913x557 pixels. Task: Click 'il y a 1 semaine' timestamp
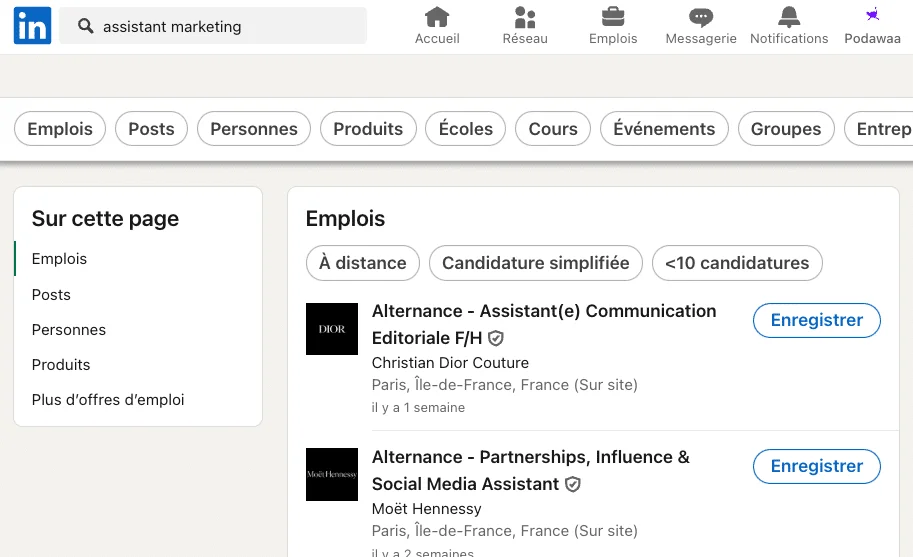(418, 407)
